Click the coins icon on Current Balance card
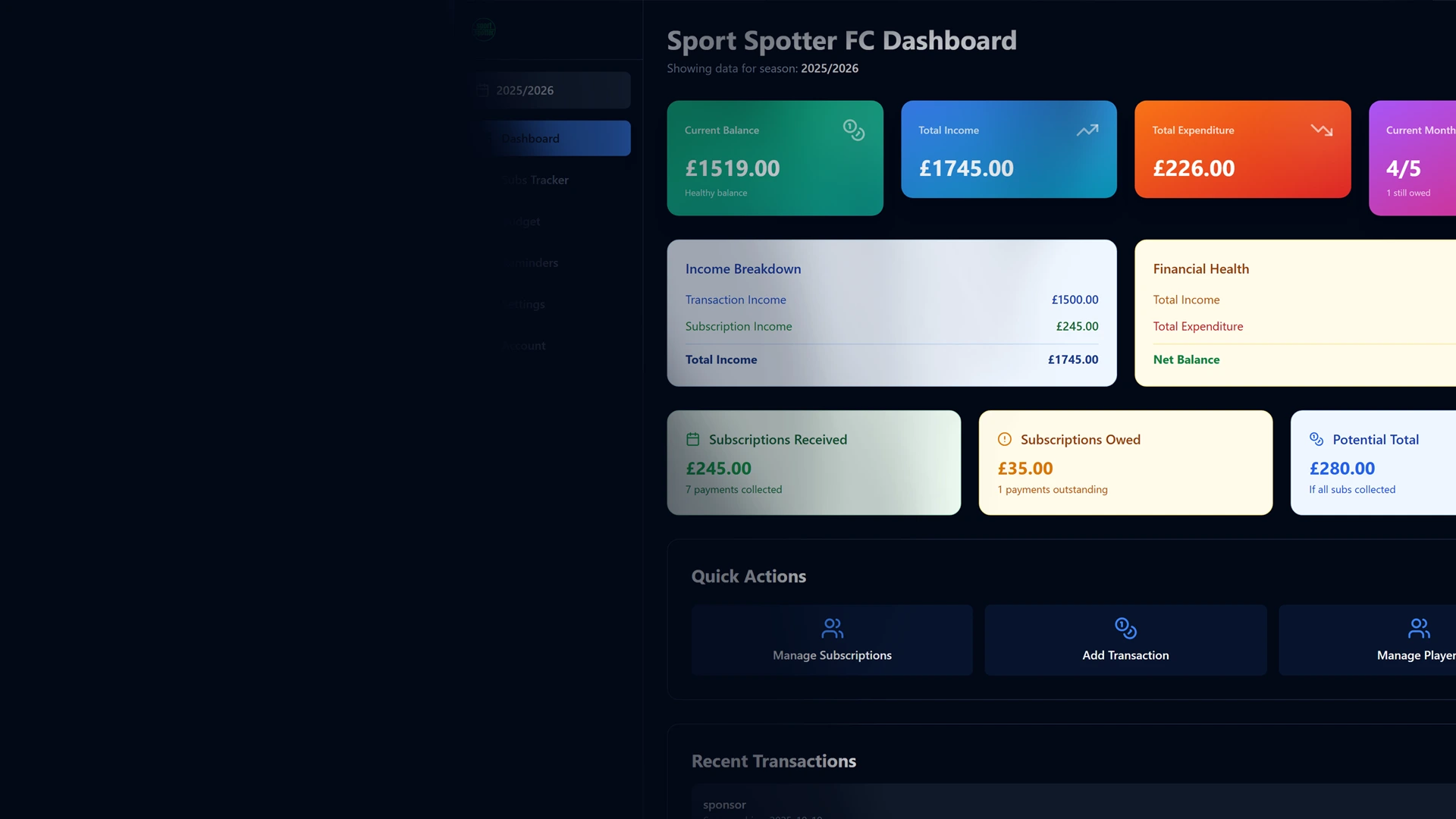 854,130
